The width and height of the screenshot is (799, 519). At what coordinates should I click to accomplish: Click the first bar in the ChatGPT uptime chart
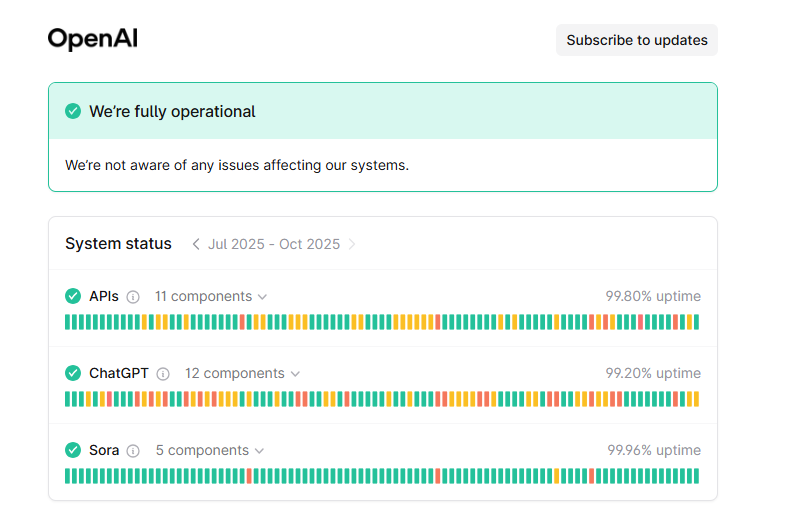pos(68,399)
